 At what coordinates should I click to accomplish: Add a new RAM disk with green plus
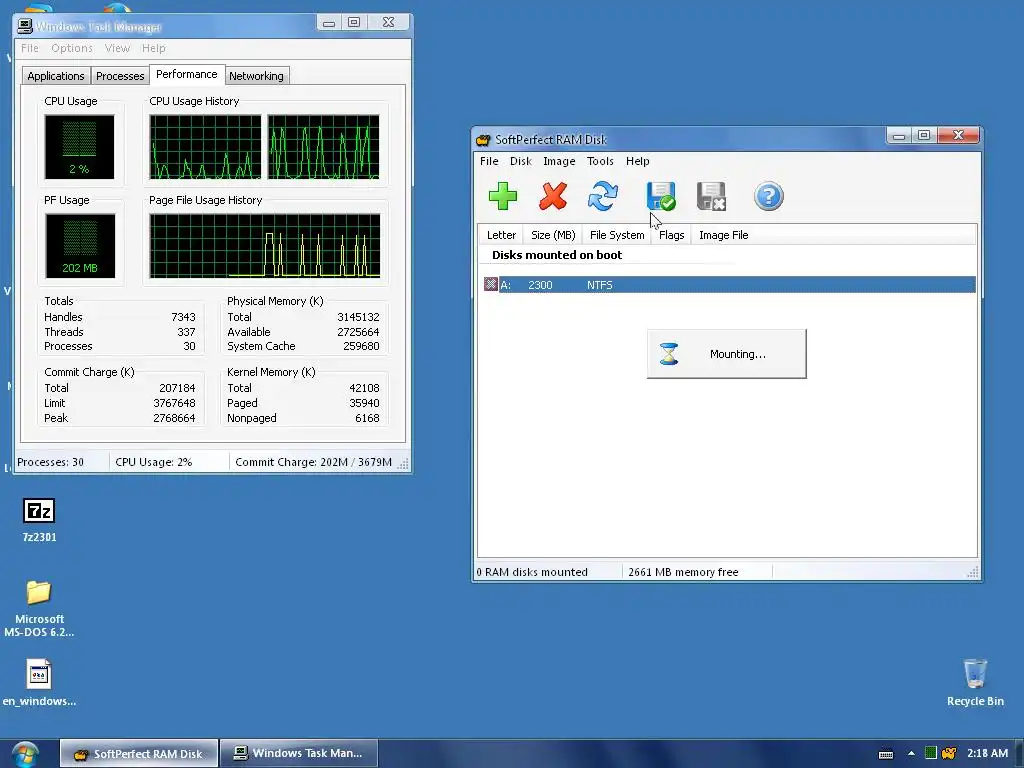click(x=502, y=196)
